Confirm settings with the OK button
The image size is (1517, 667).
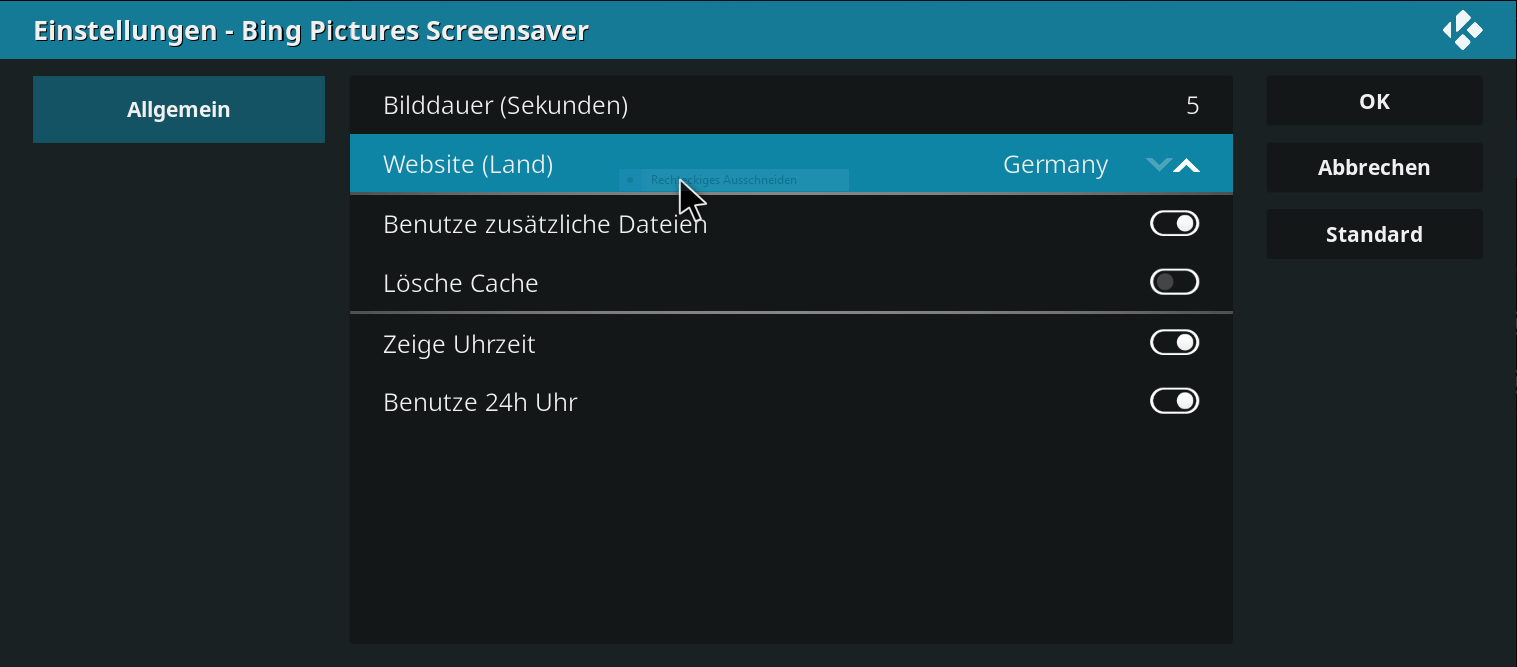[1374, 101]
